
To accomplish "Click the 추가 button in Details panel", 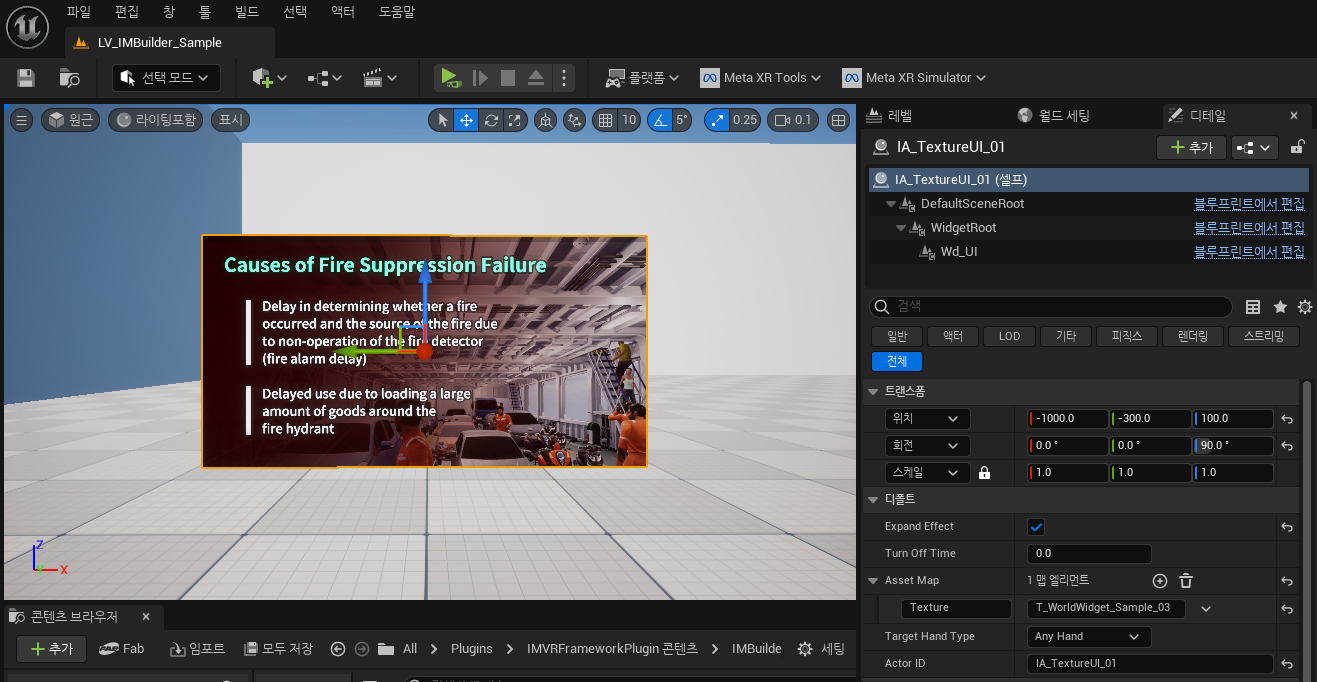I will [1190, 147].
